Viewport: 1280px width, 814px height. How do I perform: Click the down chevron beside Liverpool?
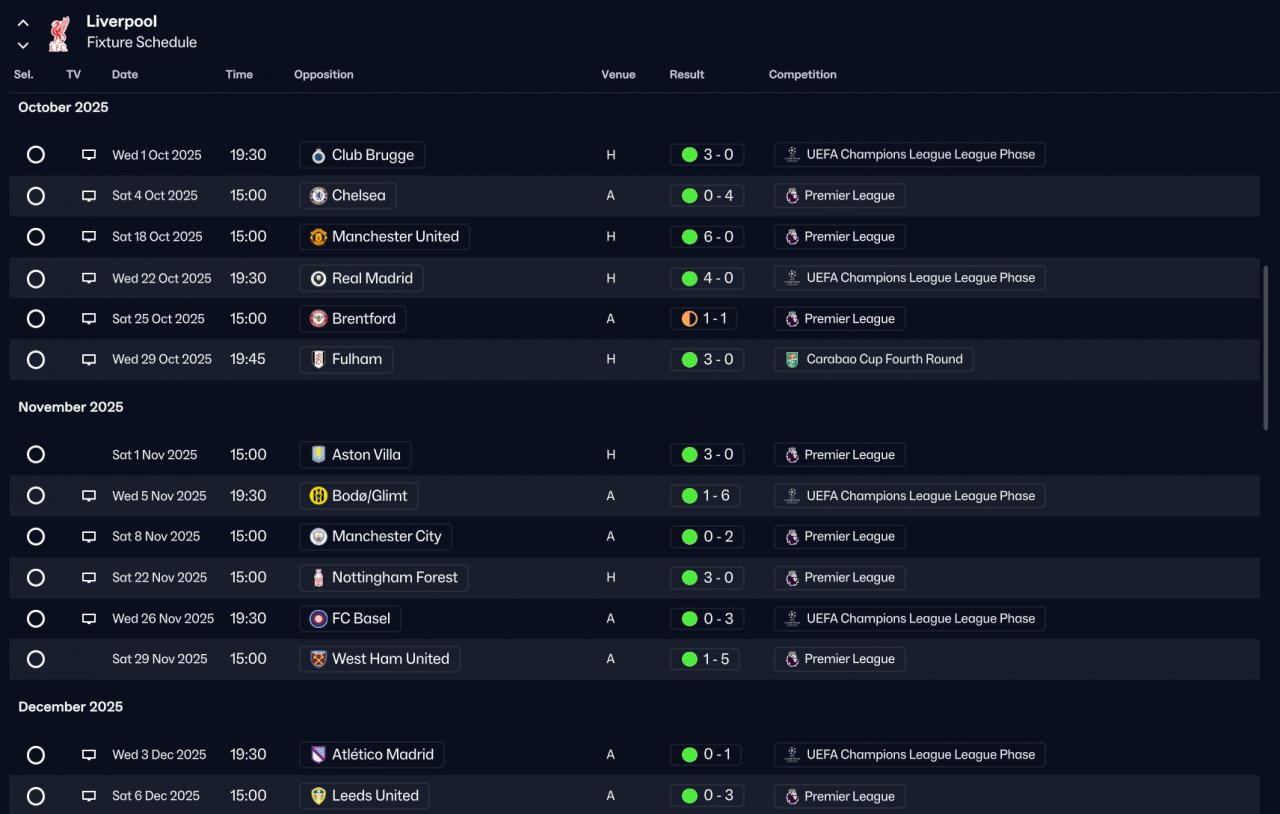tap(23, 45)
